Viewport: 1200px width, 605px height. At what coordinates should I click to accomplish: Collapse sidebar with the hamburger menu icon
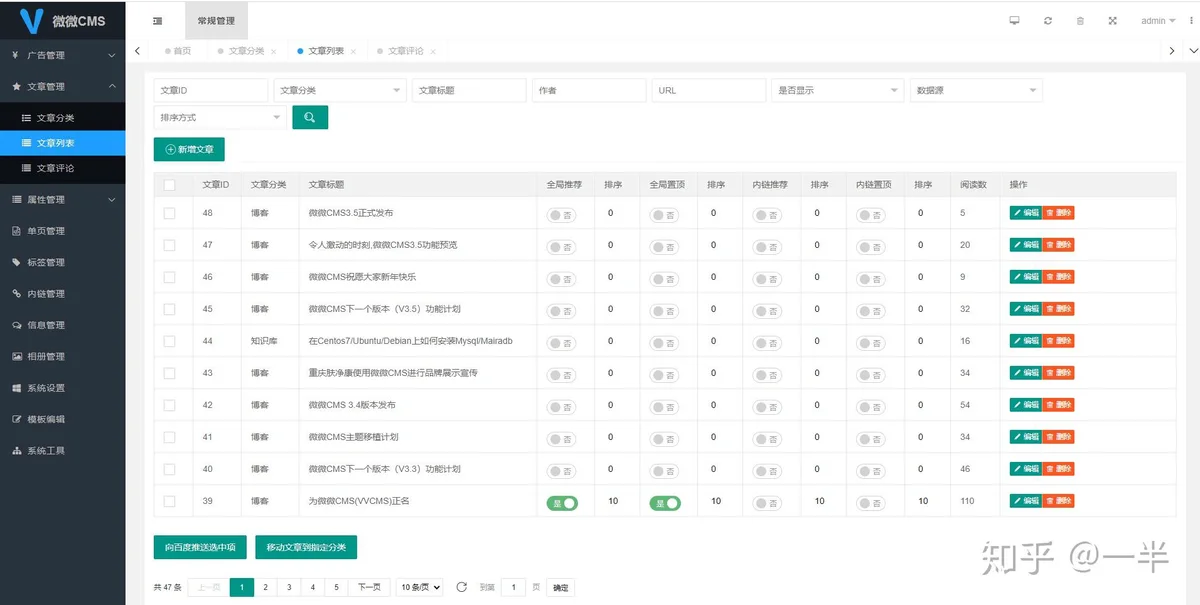(158, 20)
